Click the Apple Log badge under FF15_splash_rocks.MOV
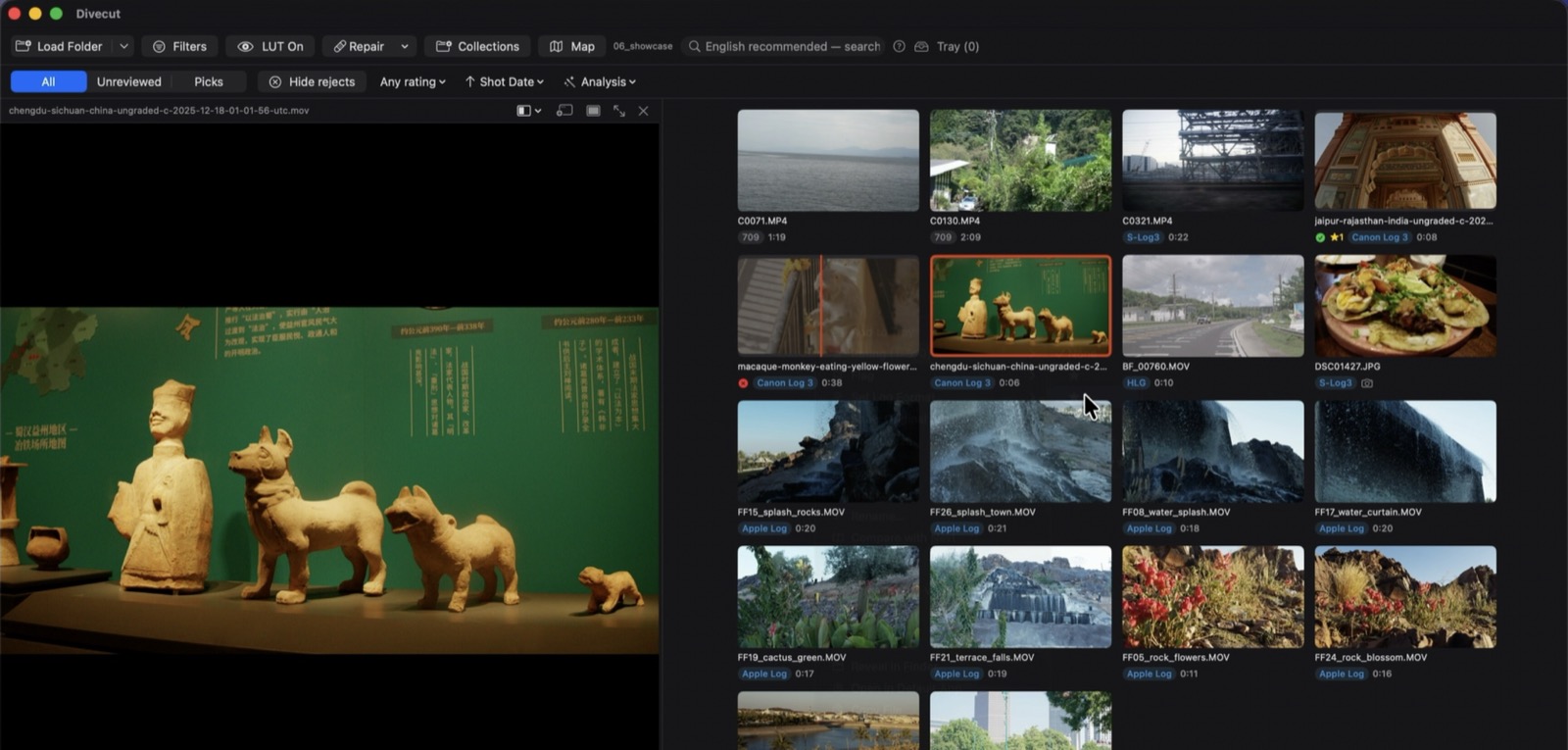Screen dimensions: 1568x750 (764, 528)
